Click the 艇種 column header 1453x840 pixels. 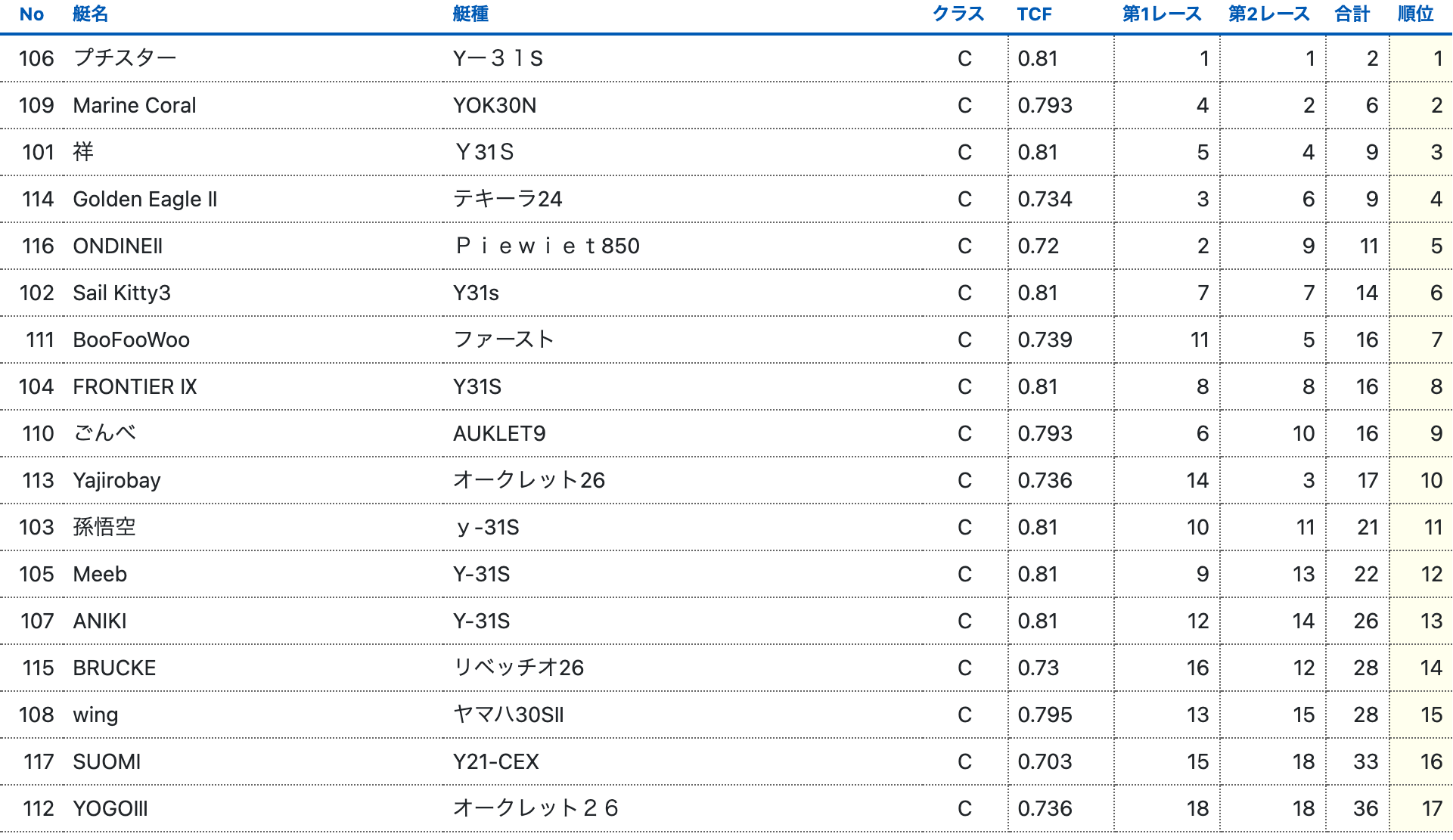click(x=470, y=14)
